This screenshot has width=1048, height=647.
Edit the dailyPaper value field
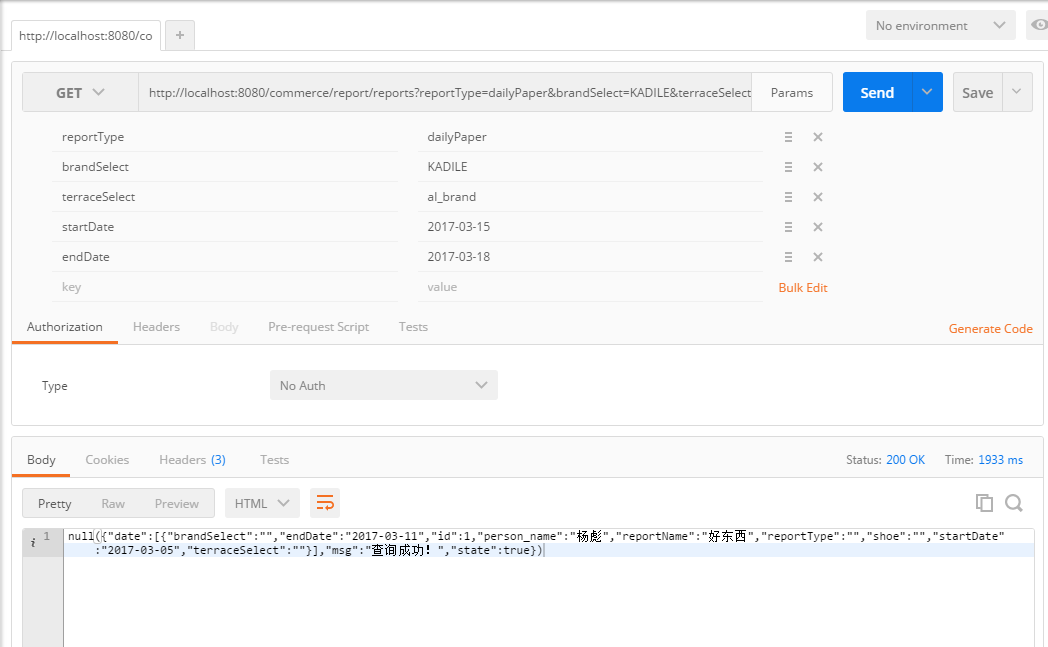tap(590, 137)
